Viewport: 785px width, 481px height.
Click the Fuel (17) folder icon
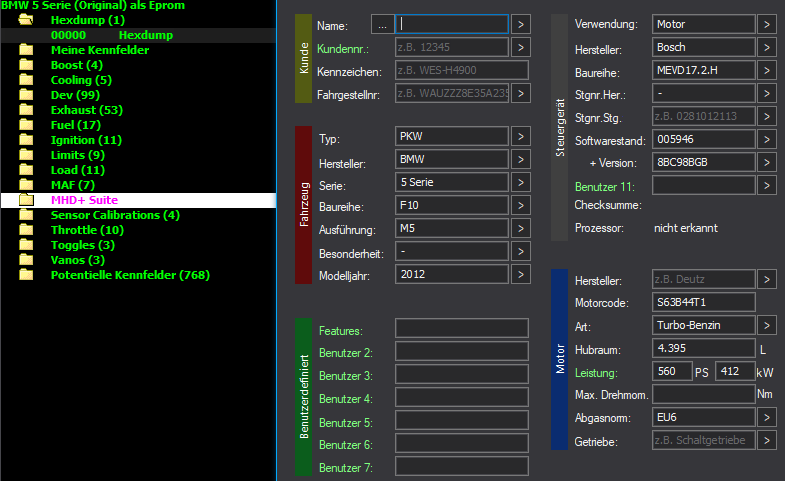[x=26, y=125]
